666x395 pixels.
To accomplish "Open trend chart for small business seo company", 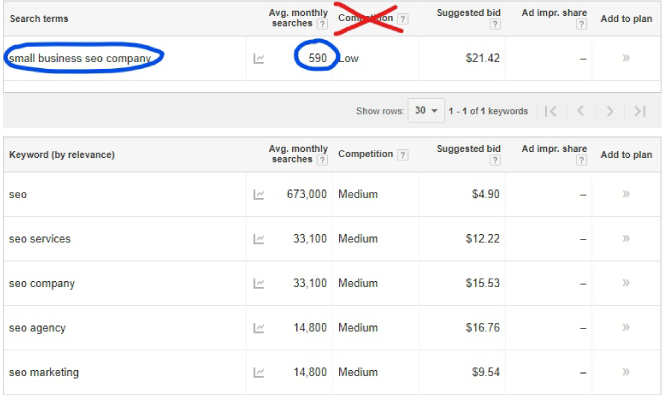I will coord(259,59).
